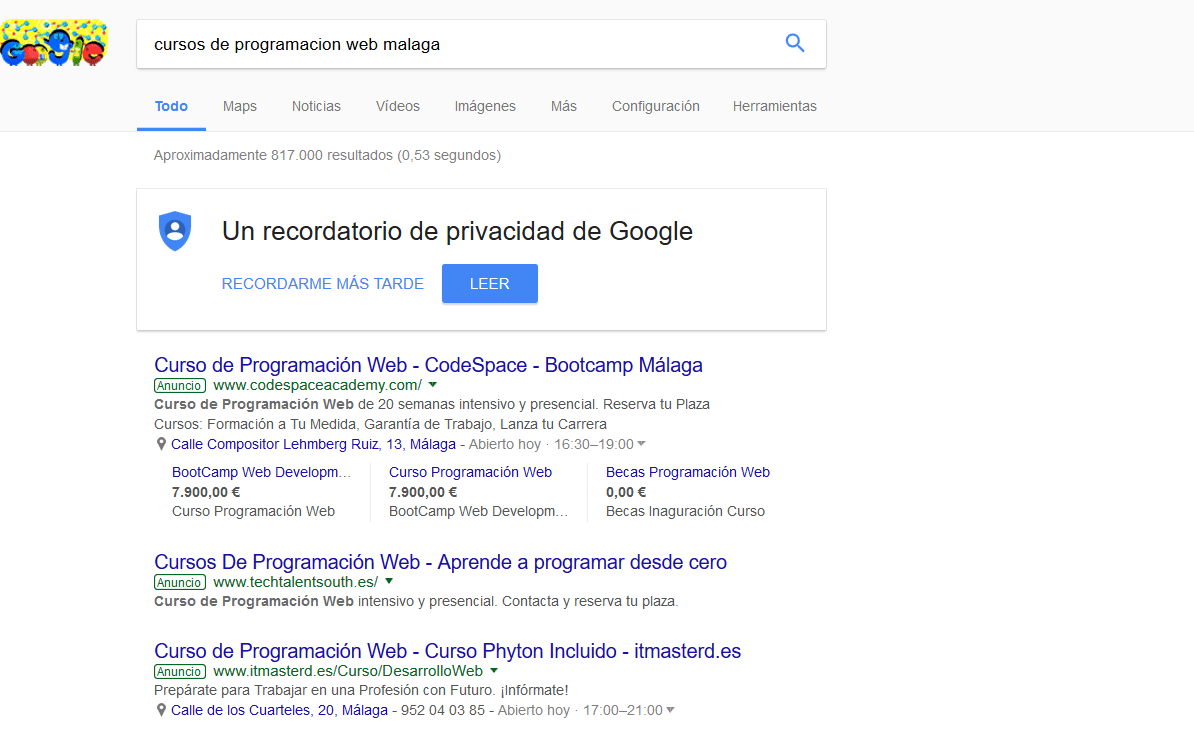Click www.techtalentsouth.es/ URL

pyautogui.click(x=295, y=582)
